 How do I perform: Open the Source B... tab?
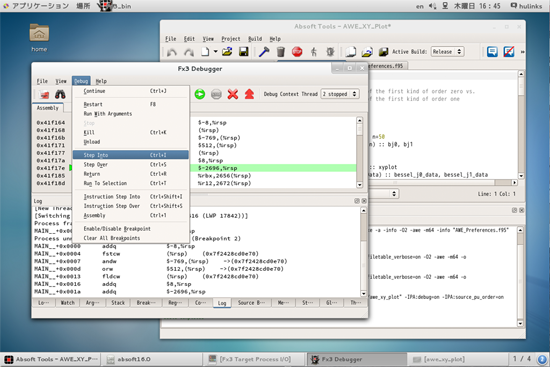pyautogui.click(x=251, y=303)
